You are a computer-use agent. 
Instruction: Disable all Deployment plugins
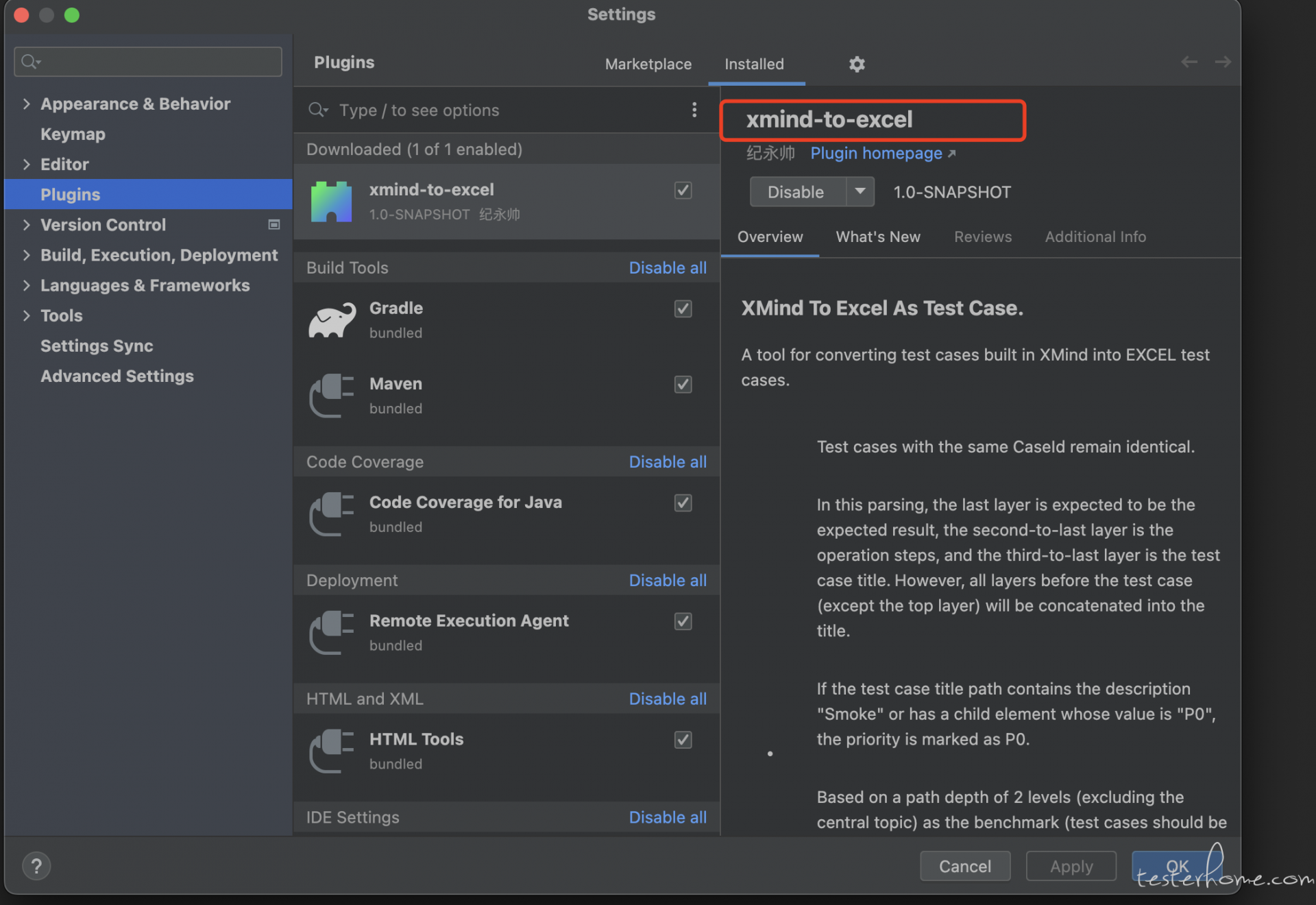pos(668,581)
